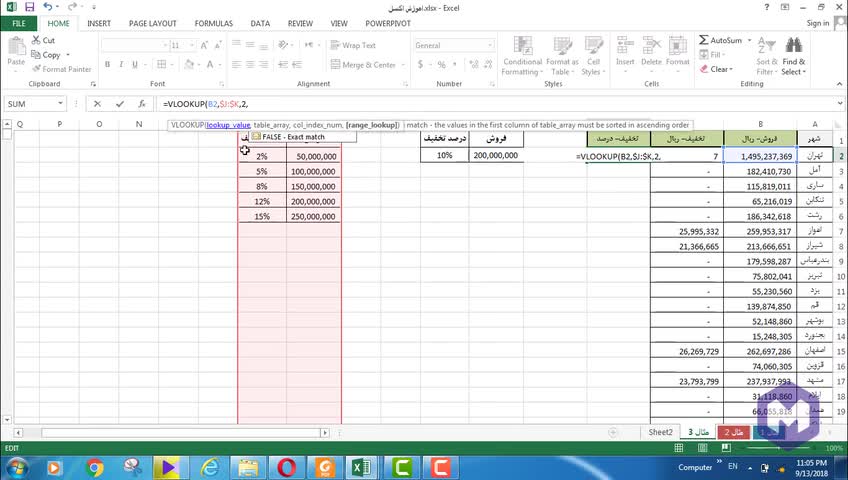Expand the Copy dropdown arrow
The width and height of the screenshot is (848, 480).
pyautogui.click(x=68, y=55)
